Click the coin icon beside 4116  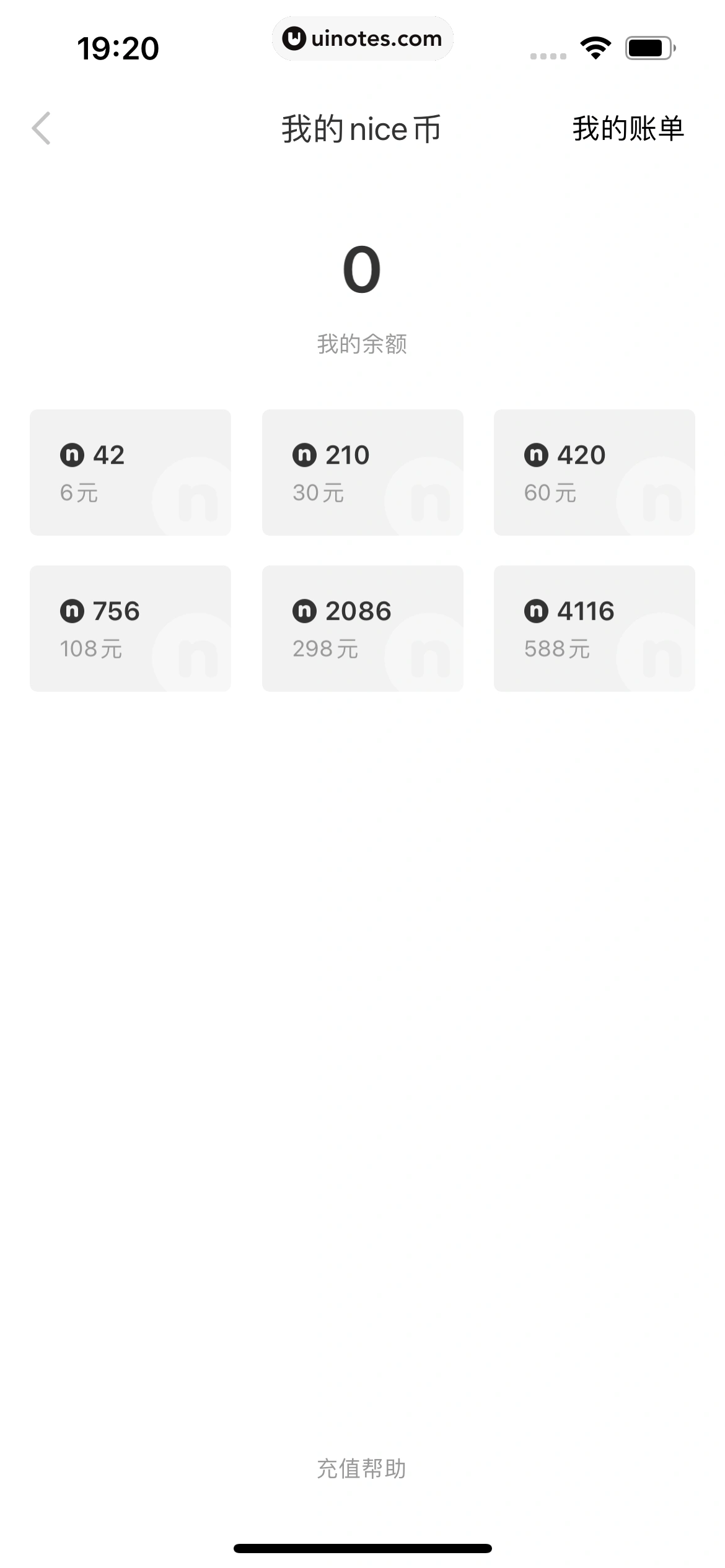pyautogui.click(x=536, y=611)
